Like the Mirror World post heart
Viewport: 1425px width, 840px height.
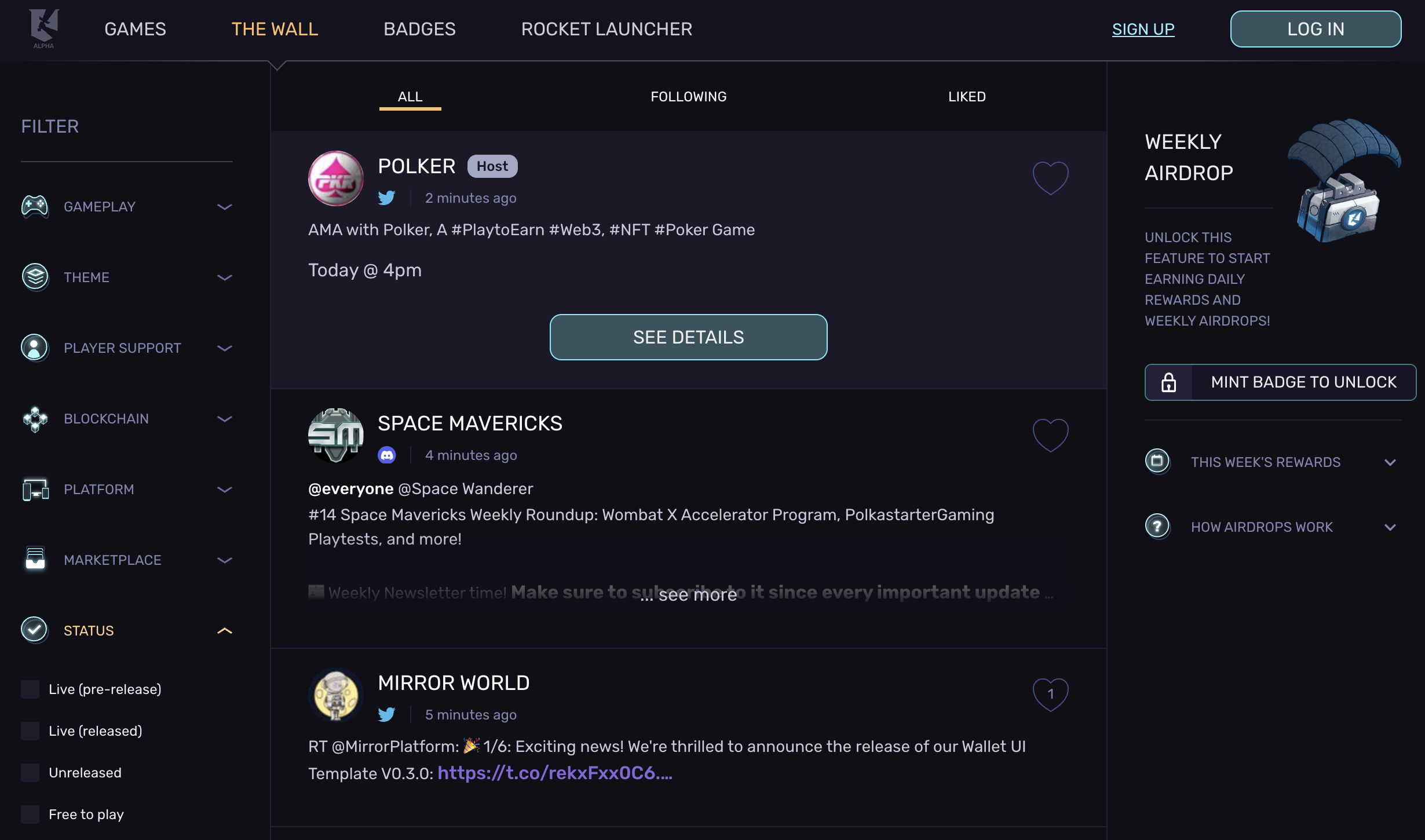point(1050,694)
